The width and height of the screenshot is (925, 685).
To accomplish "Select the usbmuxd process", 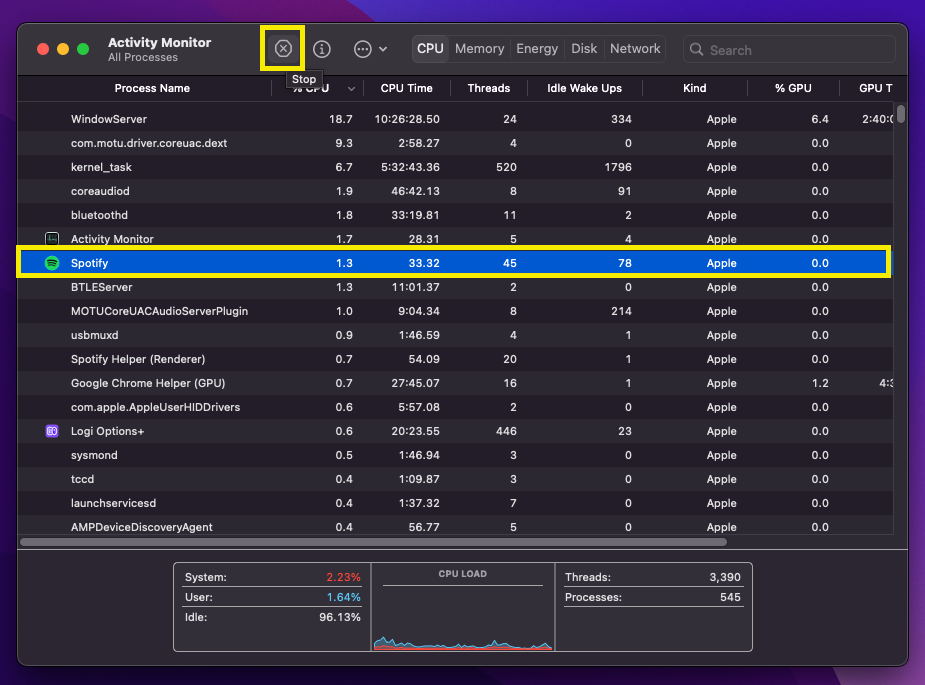I will point(455,335).
